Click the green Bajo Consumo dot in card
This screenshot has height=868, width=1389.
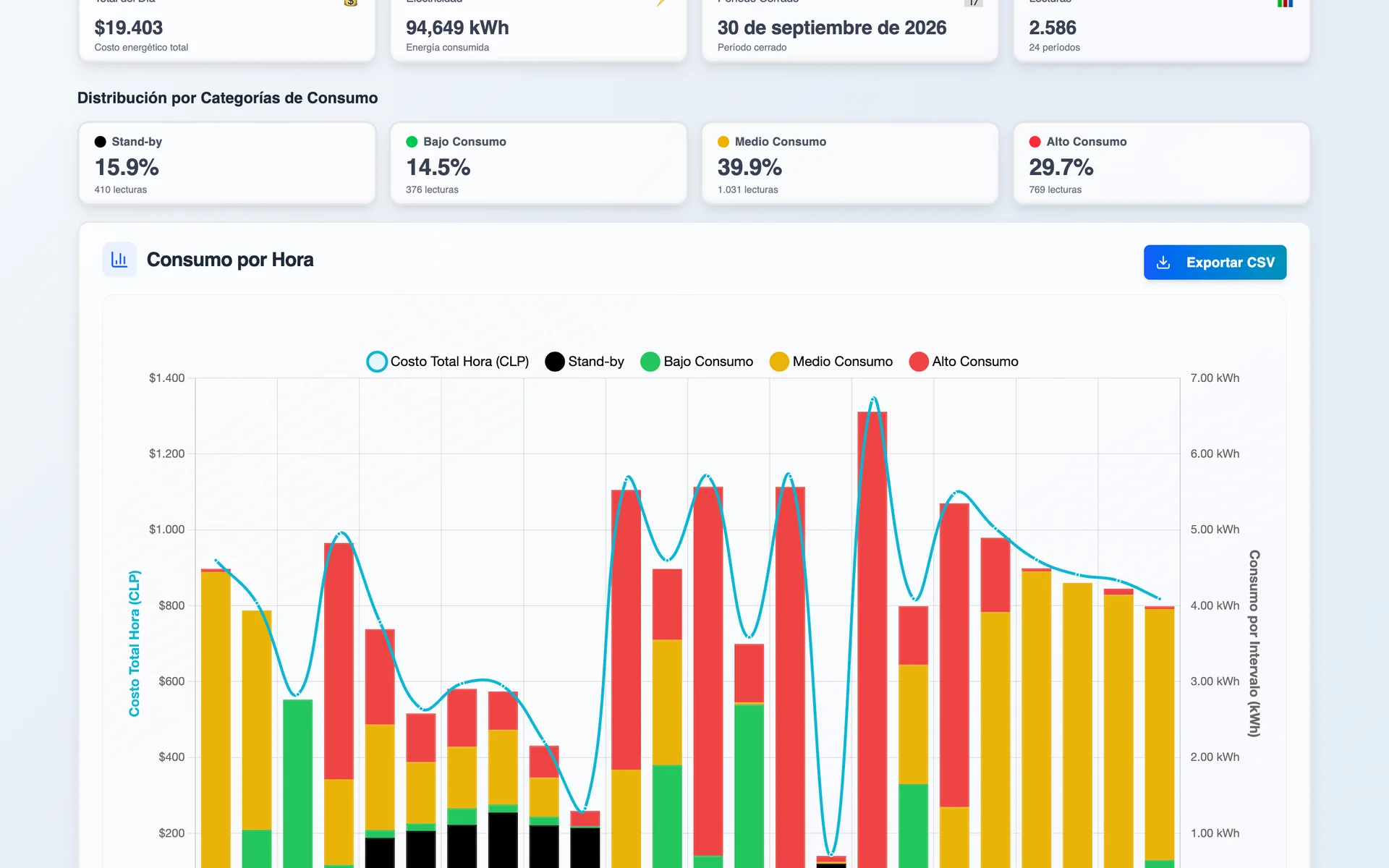(x=412, y=142)
